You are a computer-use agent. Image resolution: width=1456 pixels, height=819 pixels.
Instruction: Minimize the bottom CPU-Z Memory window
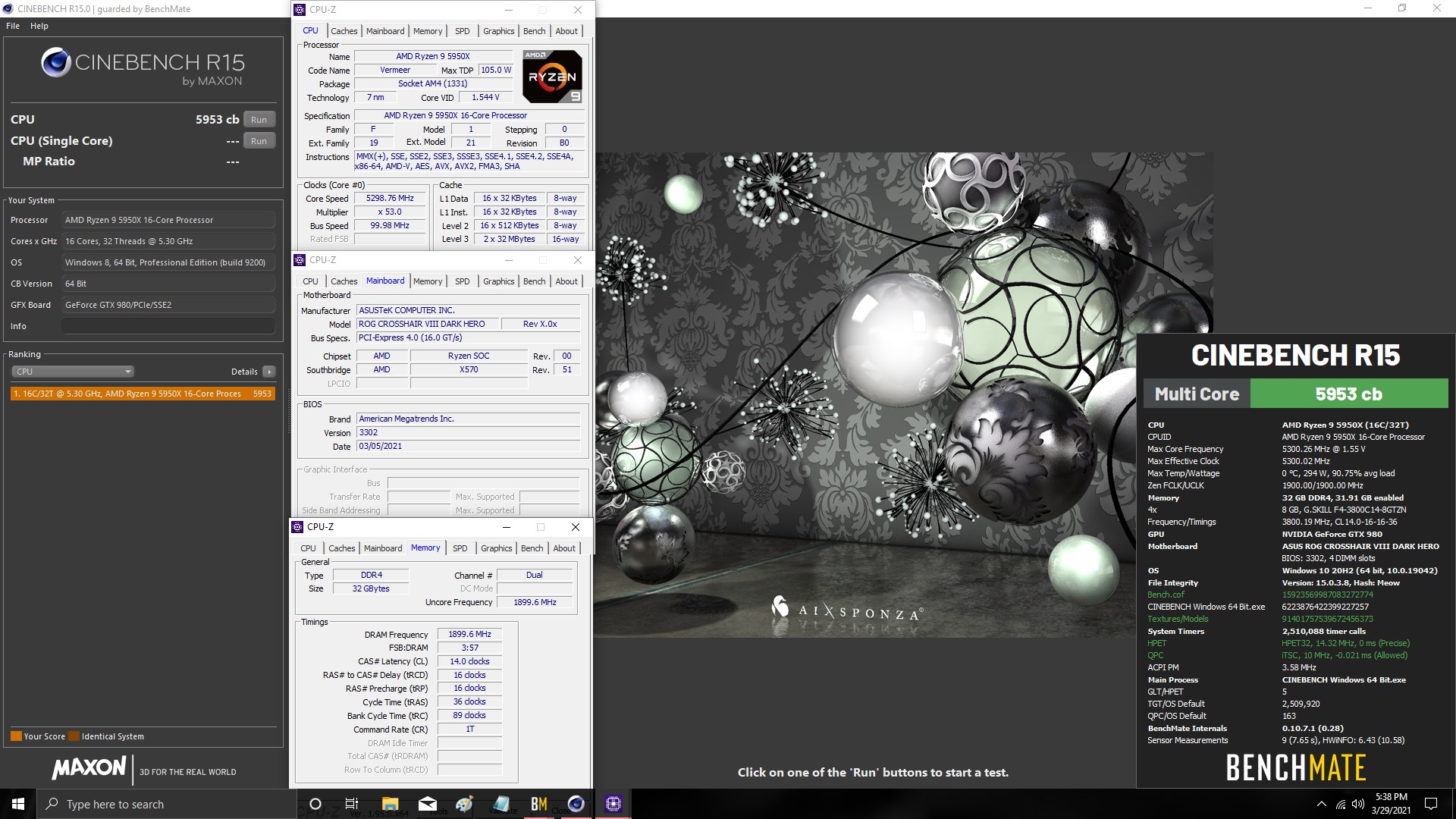506,527
